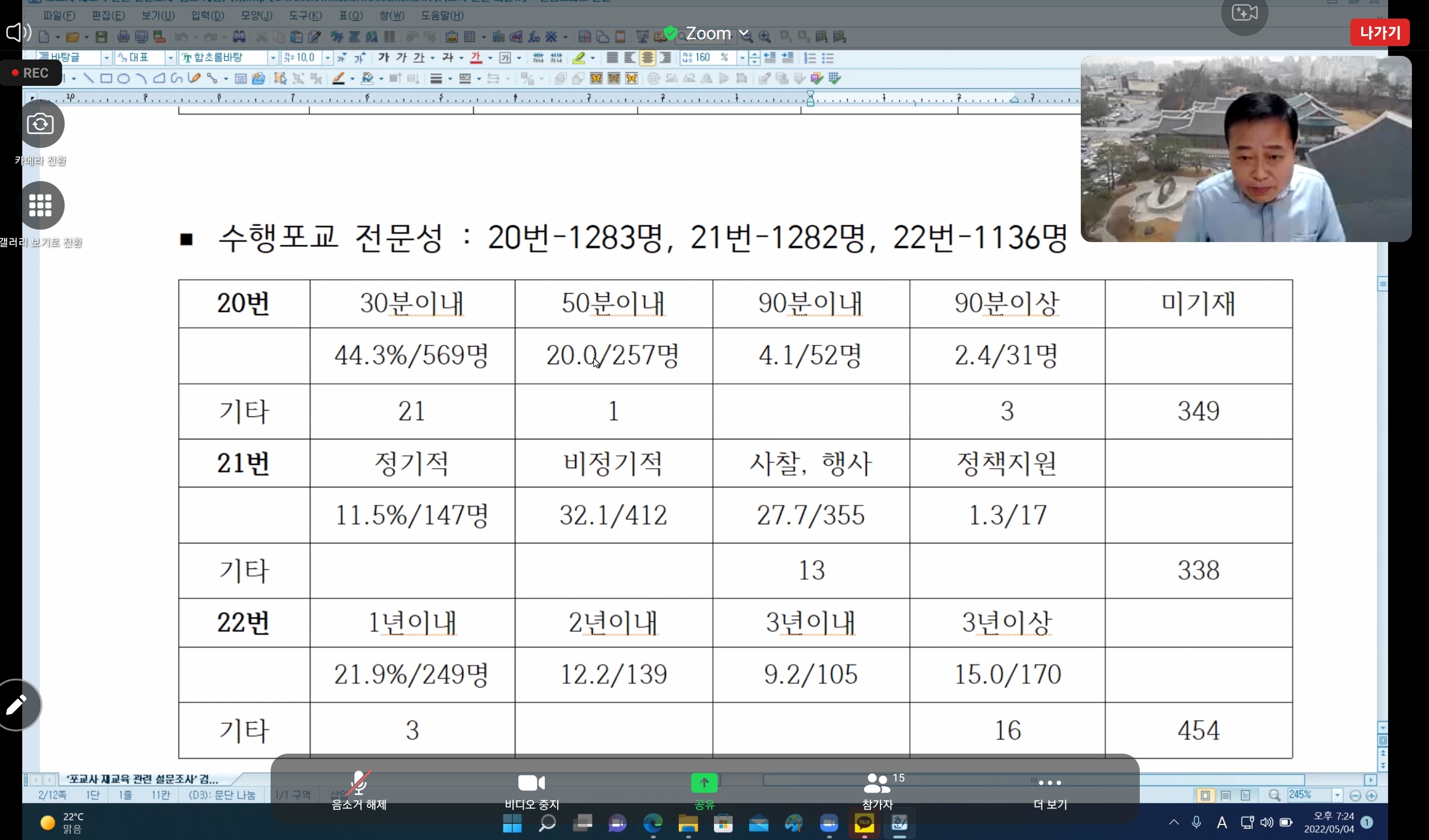Click the green 공유 share button
The width and height of the screenshot is (1429, 840).
click(704, 790)
